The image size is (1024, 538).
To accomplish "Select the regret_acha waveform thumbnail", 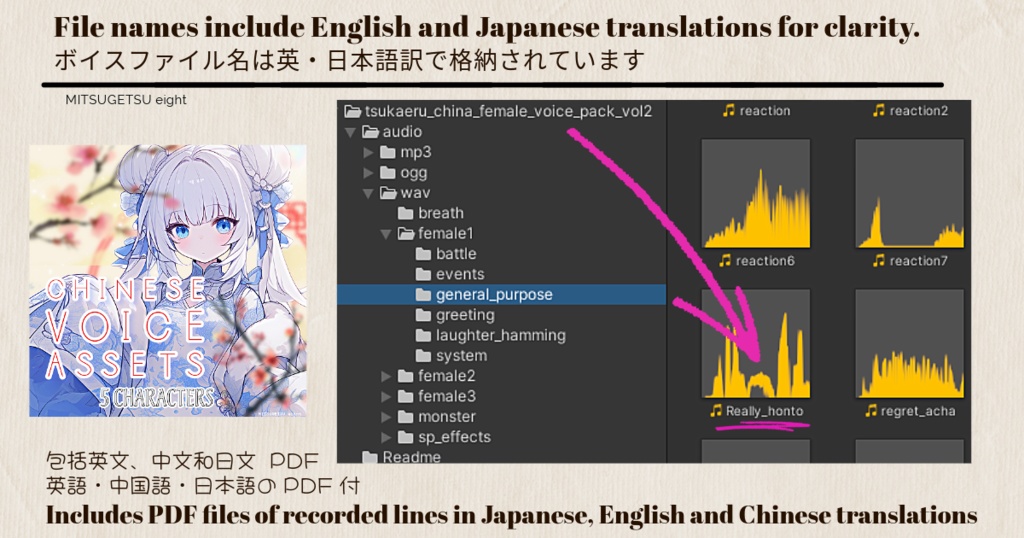I will [x=910, y=343].
